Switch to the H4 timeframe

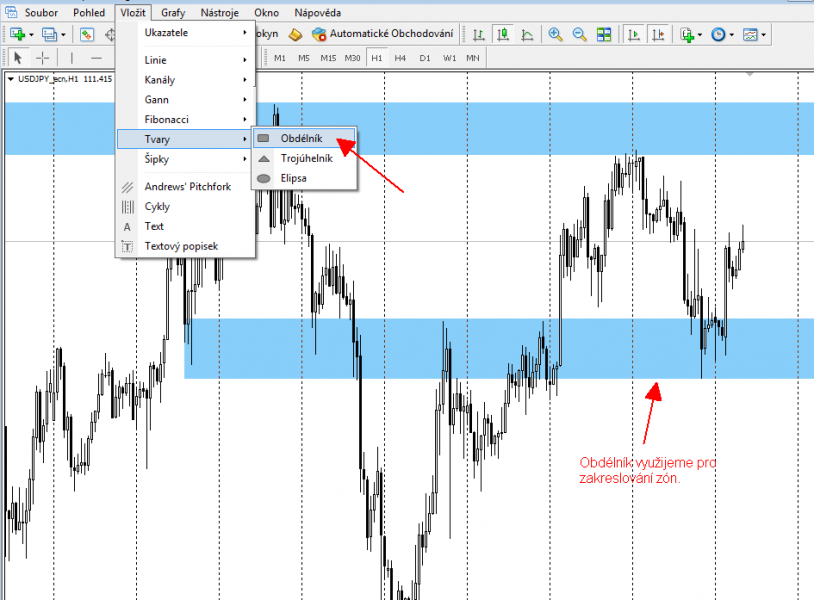pyautogui.click(x=400, y=57)
